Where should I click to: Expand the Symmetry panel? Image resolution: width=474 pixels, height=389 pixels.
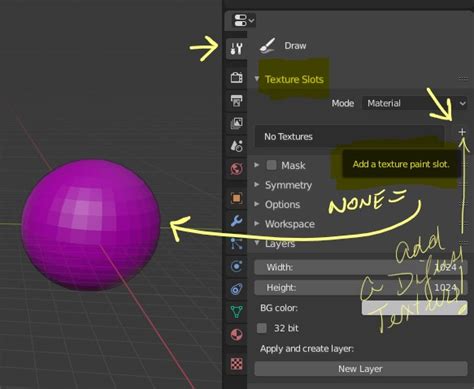click(x=257, y=184)
